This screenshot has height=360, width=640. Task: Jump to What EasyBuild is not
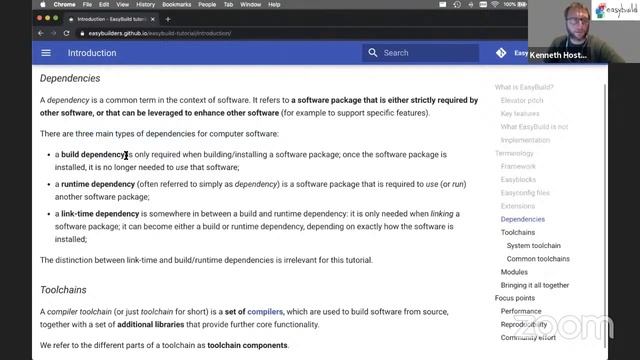(534, 127)
